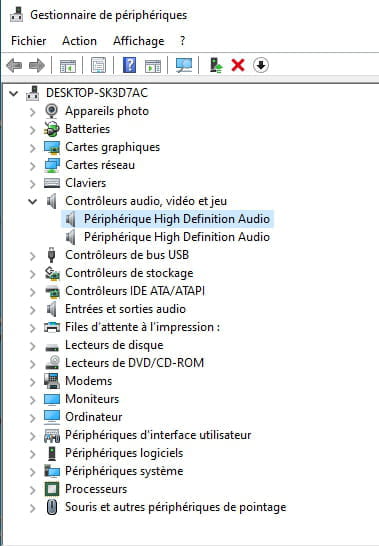The height and width of the screenshot is (546, 379).
Task: Click the disable device down-arrow icon
Action: coord(261,65)
